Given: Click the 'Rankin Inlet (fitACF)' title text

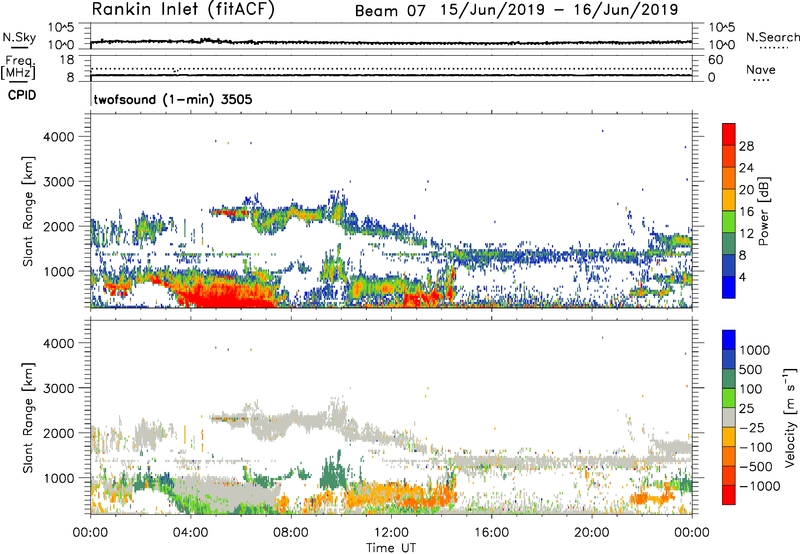Looking at the screenshot, I should point(183,9).
